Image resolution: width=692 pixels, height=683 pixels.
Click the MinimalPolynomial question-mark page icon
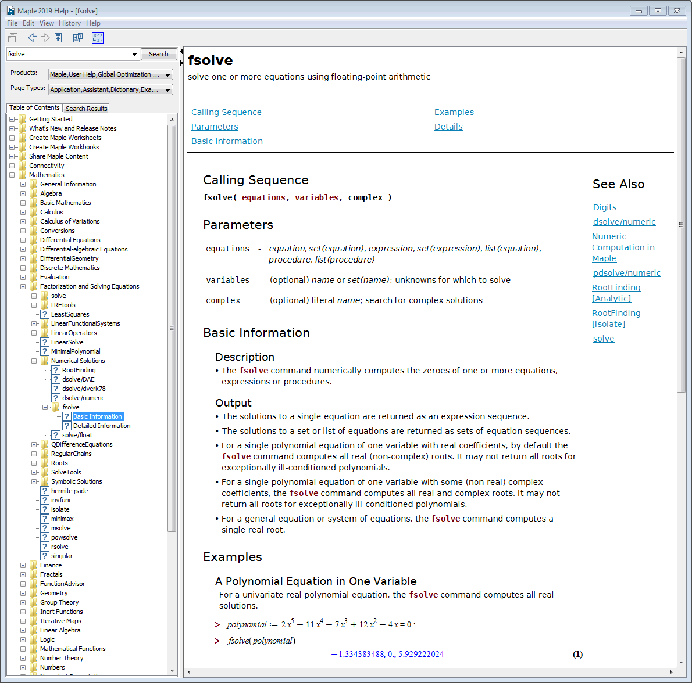[x=44, y=351]
